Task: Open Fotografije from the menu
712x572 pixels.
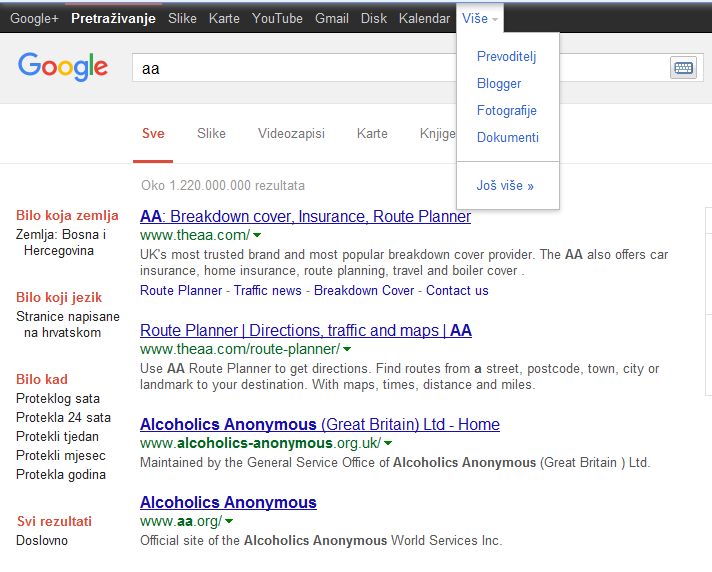Action: [x=507, y=111]
